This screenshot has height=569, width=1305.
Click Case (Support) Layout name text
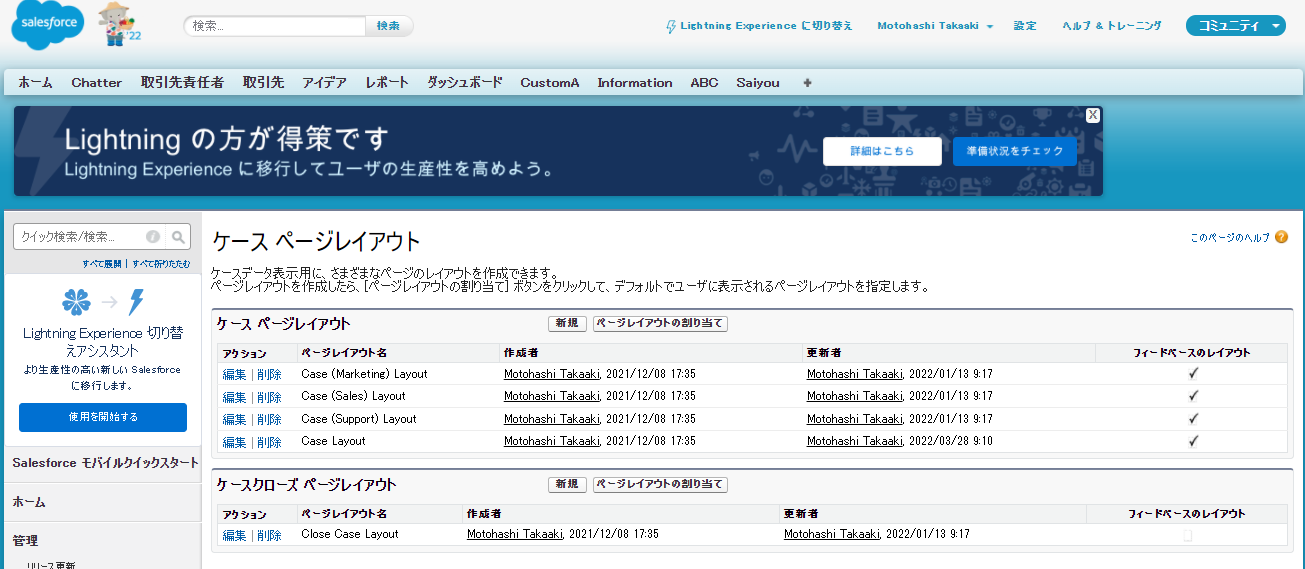pyautogui.click(x=359, y=419)
